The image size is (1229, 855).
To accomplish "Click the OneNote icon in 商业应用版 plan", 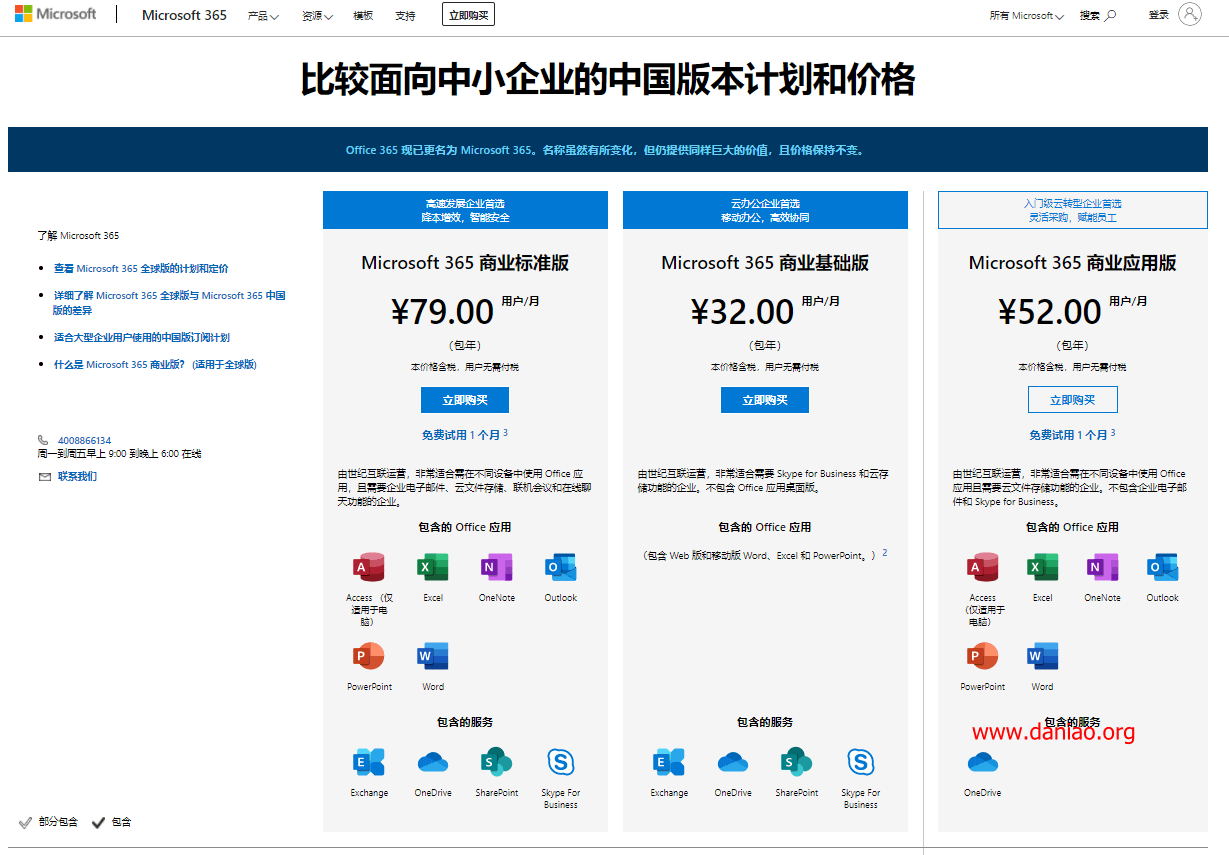I will (x=1103, y=567).
